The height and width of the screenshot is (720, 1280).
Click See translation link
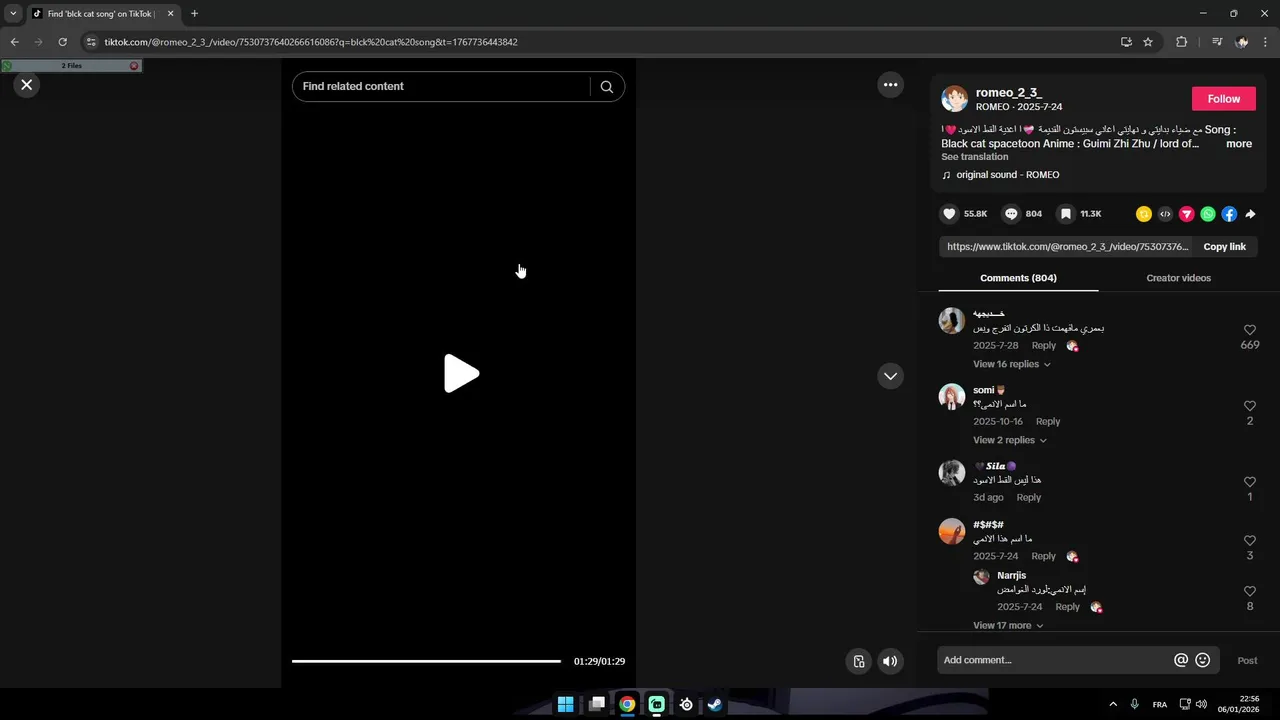975,157
